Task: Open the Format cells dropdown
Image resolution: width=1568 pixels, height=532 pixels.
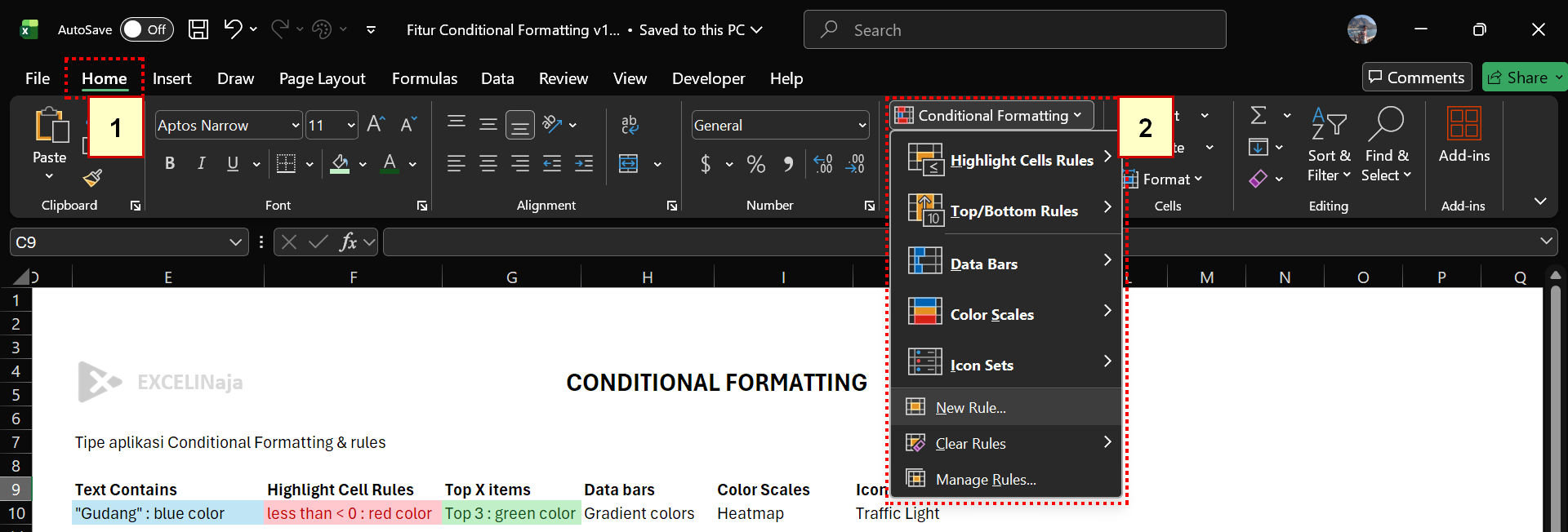Action: pos(1165,179)
